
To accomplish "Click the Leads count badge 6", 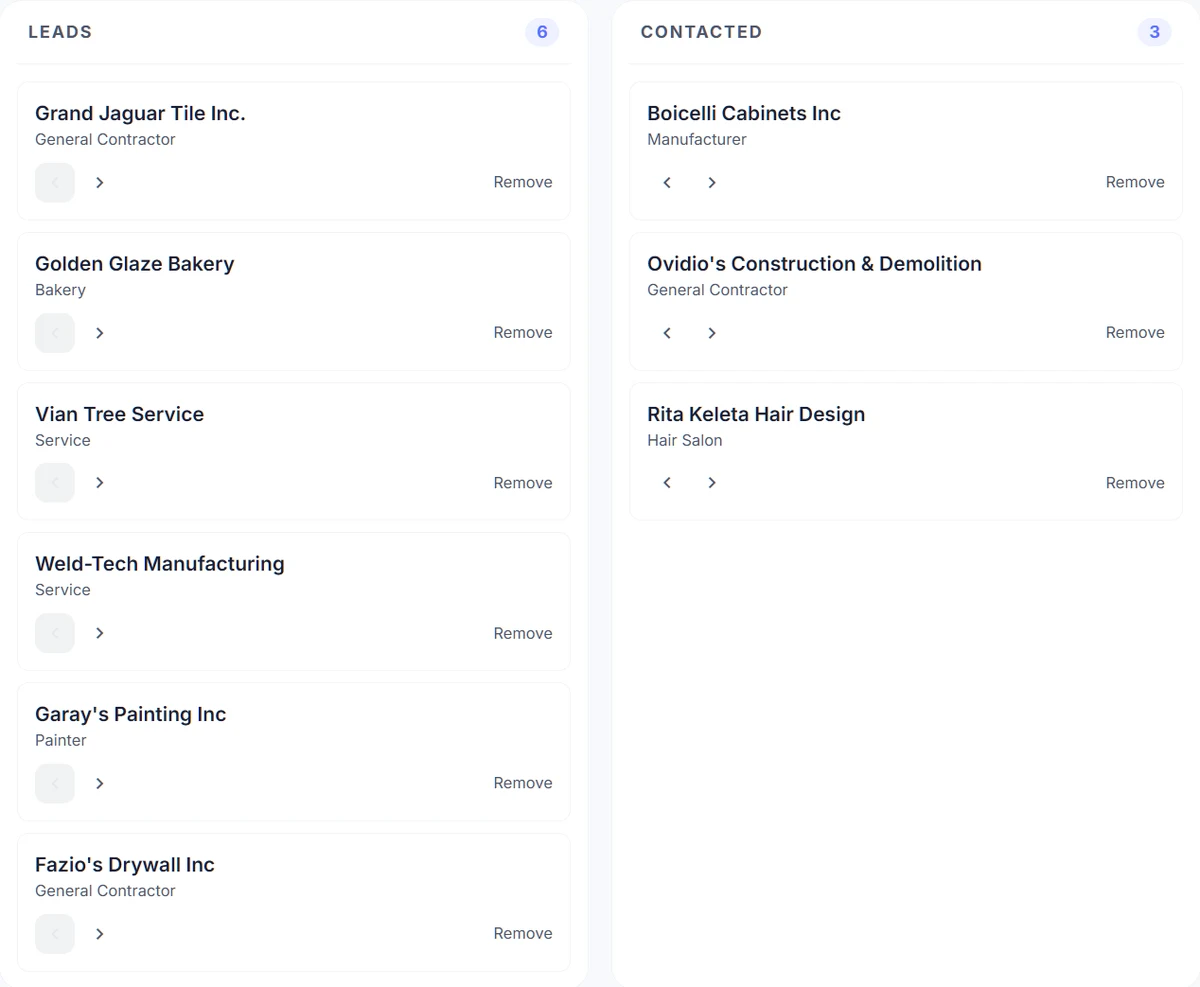I will click(x=542, y=32).
